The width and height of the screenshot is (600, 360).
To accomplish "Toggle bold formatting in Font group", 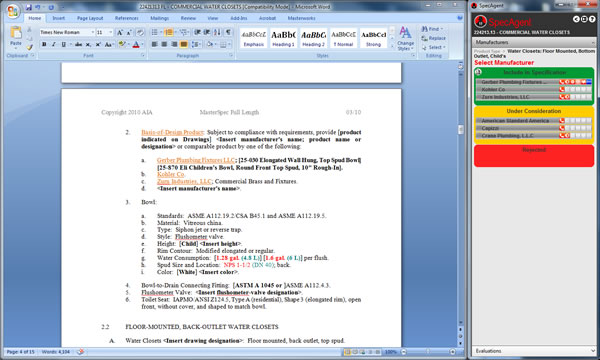I will click(44, 45).
